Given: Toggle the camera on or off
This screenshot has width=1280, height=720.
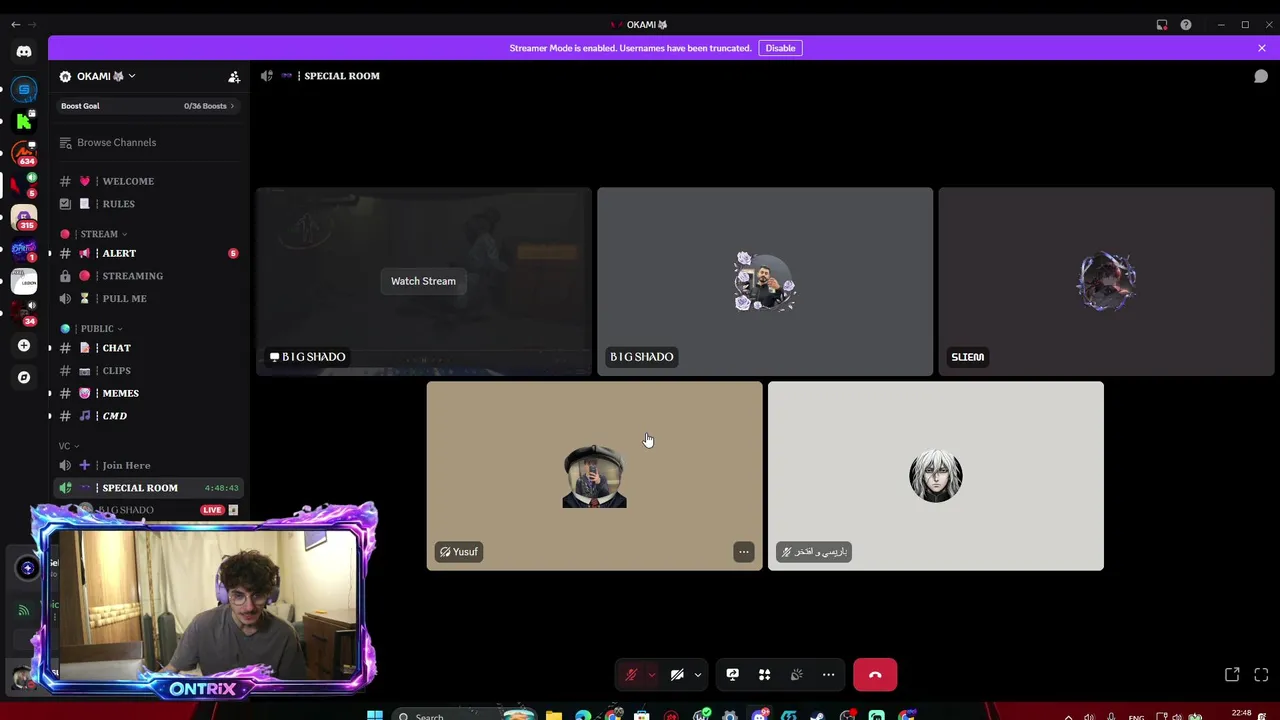Looking at the screenshot, I should [677, 675].
